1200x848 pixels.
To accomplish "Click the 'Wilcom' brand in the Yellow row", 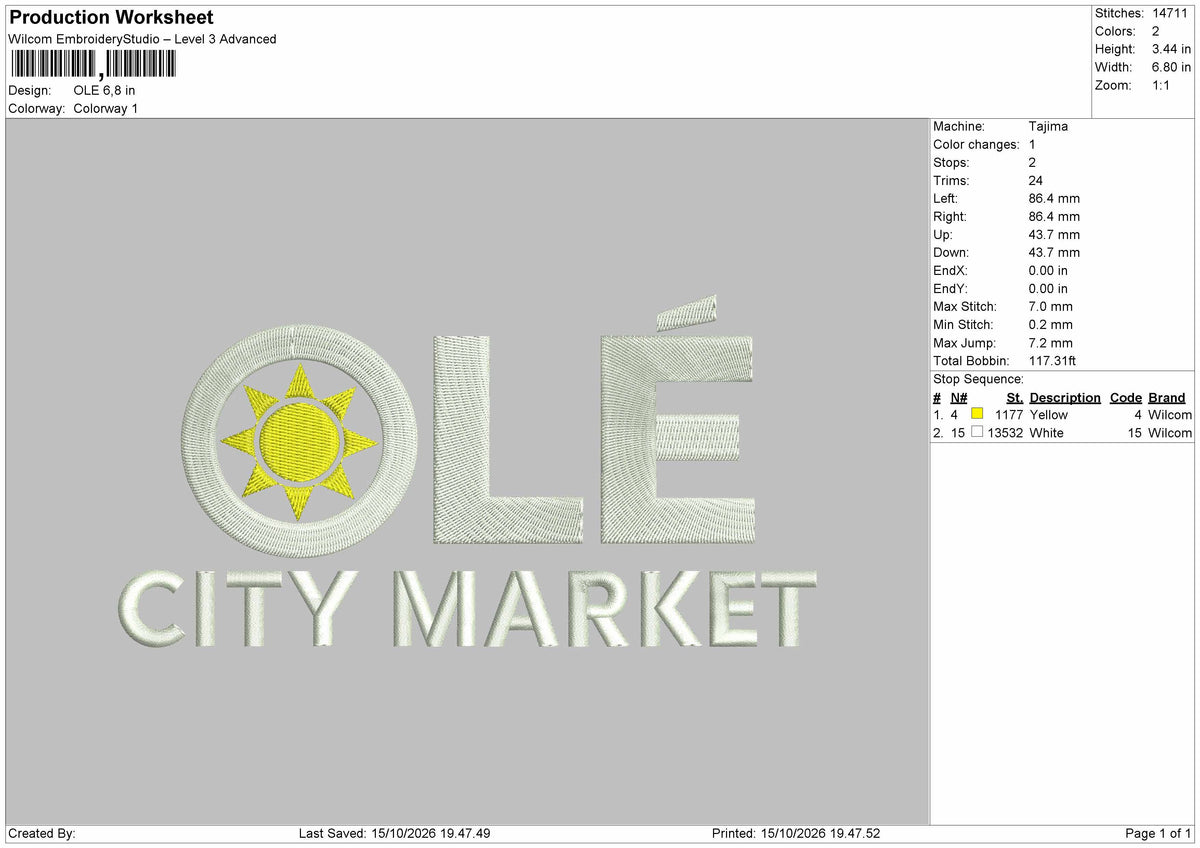I will (x=1170, y=414).
